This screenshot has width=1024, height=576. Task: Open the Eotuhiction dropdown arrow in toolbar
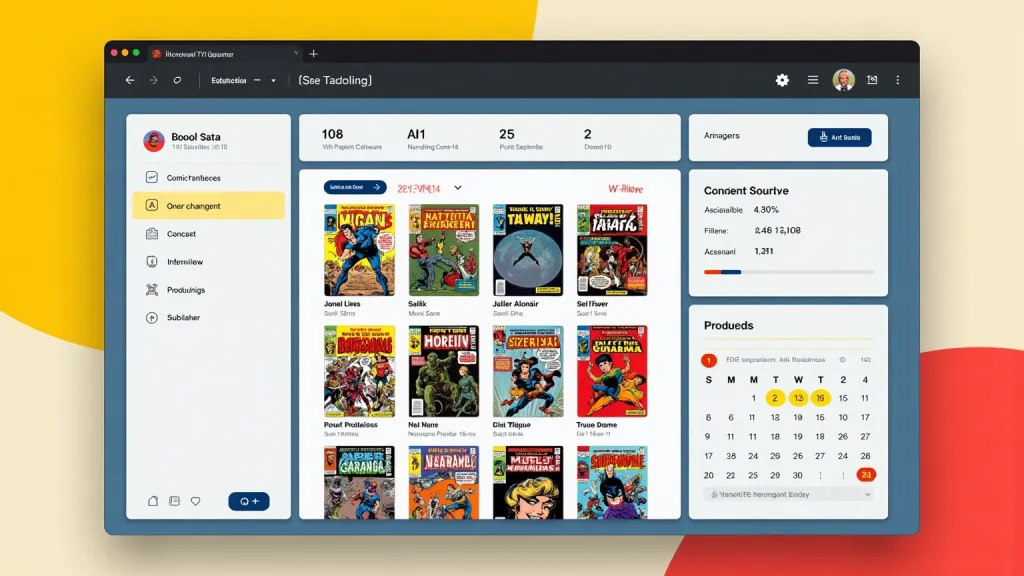(x=274, y=80)
